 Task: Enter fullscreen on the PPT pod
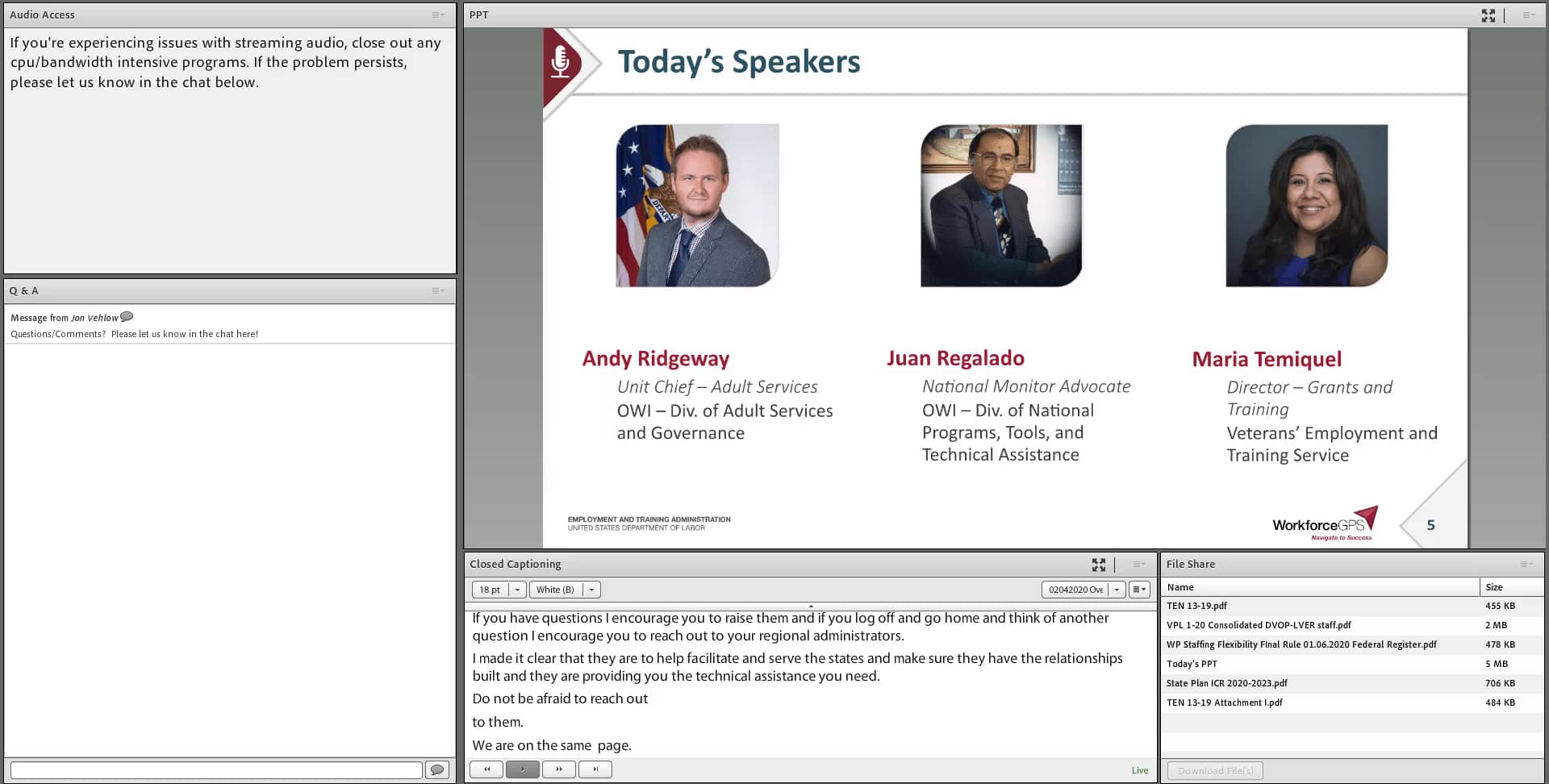pyautogui.click(x=1488, y=15)
